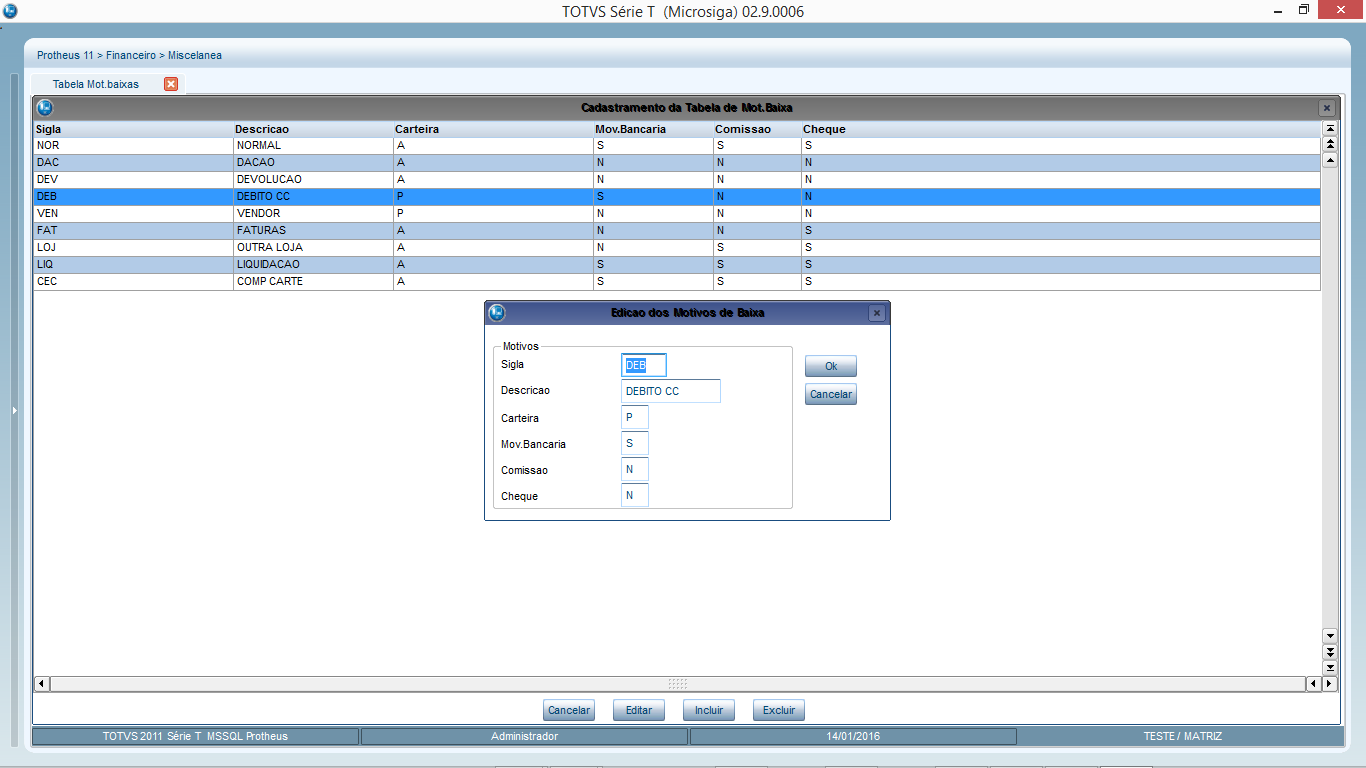Click TOTVS 2011 Série T MSSQL Protheus status entry

[195, 736]
